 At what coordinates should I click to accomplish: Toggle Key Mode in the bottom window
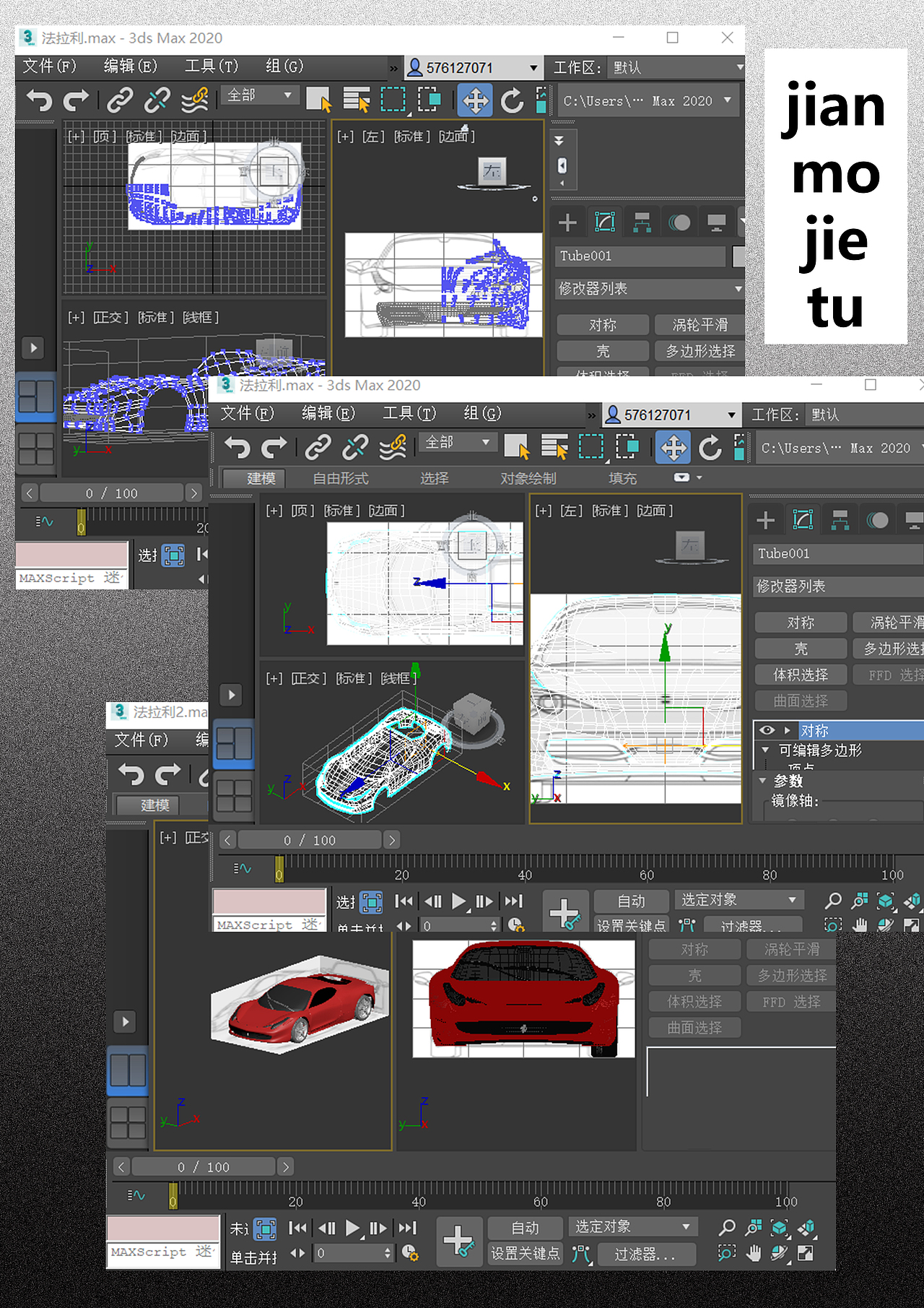(297, 1253)
